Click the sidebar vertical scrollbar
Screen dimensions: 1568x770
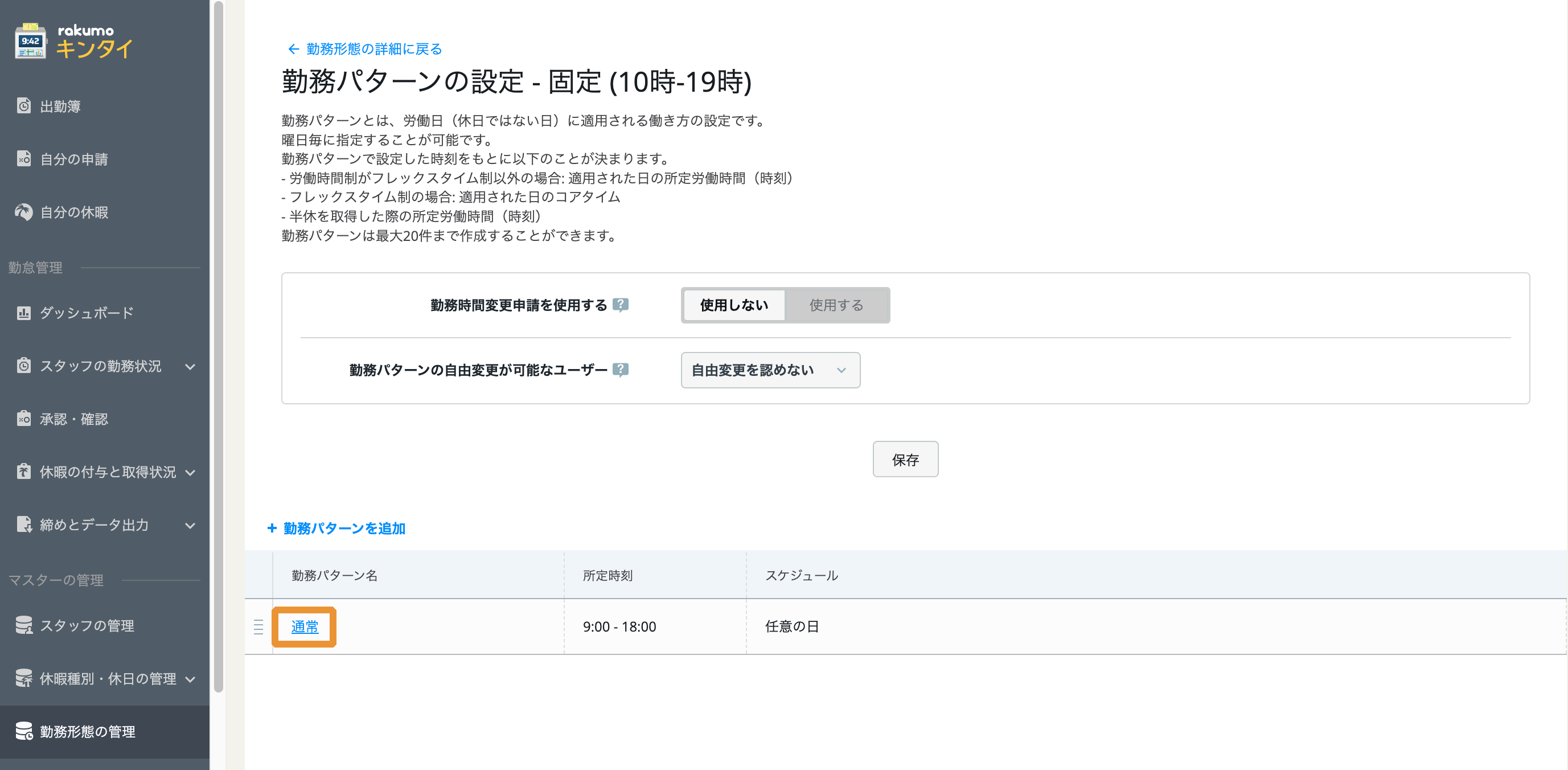point(219,347)
